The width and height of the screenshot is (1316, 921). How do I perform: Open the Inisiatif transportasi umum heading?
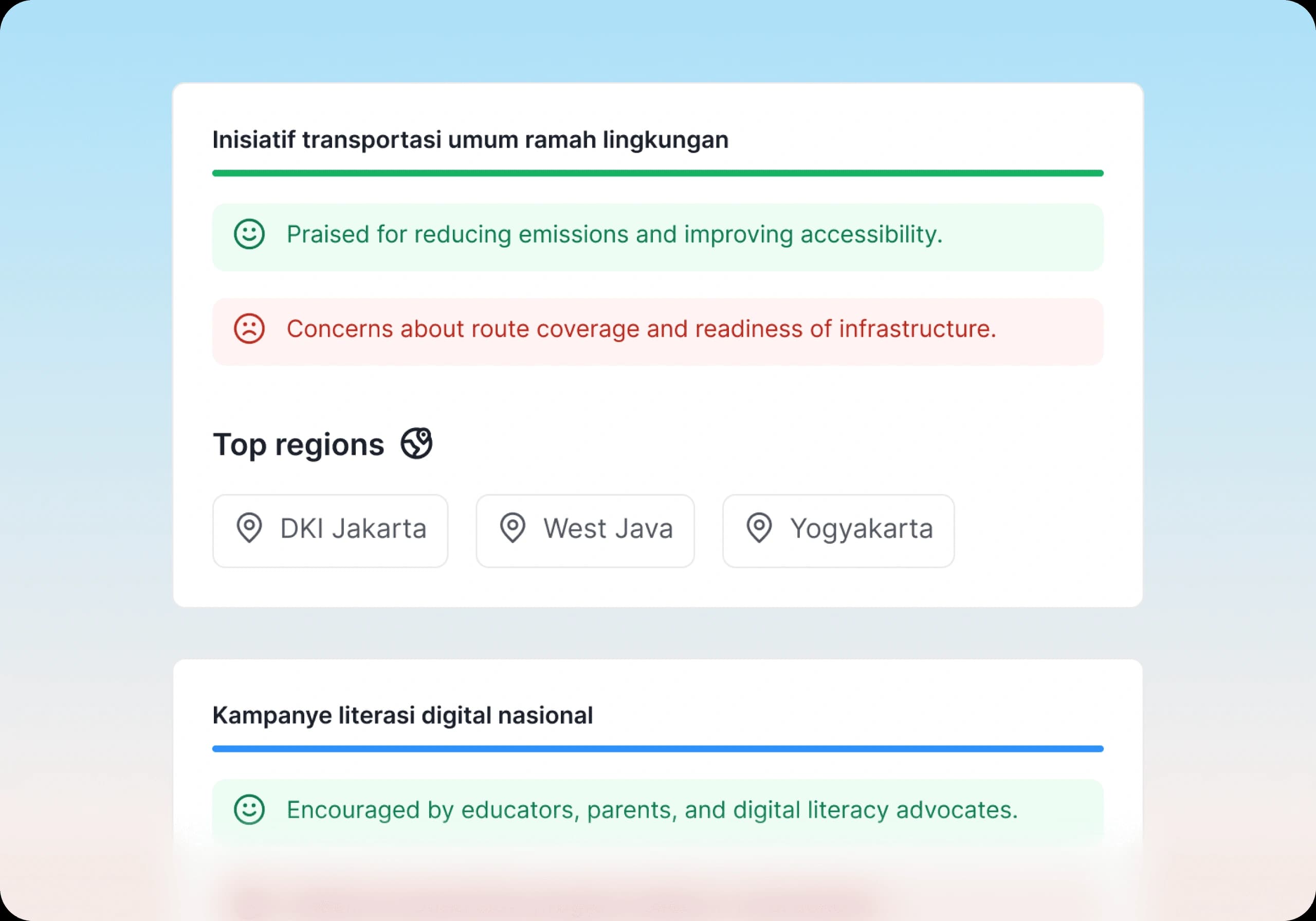470,138
